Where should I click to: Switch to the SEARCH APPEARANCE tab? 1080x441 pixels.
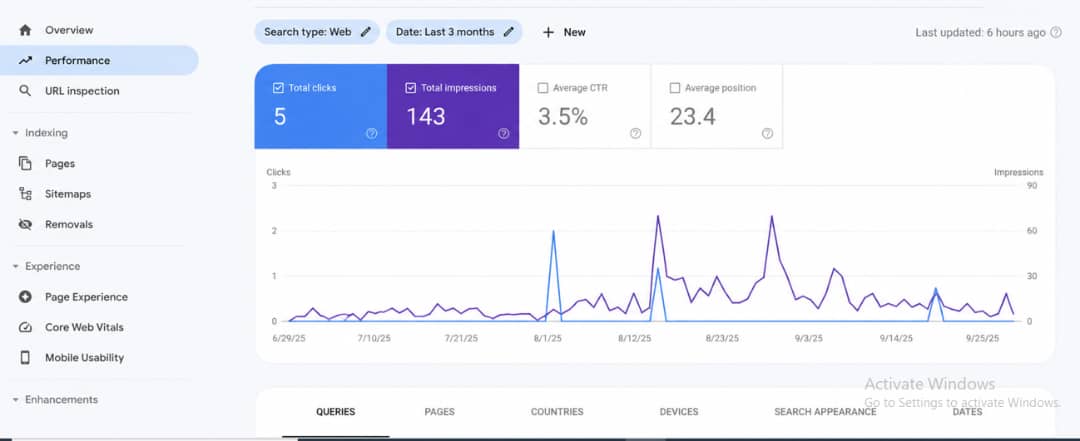pos(825,412)
